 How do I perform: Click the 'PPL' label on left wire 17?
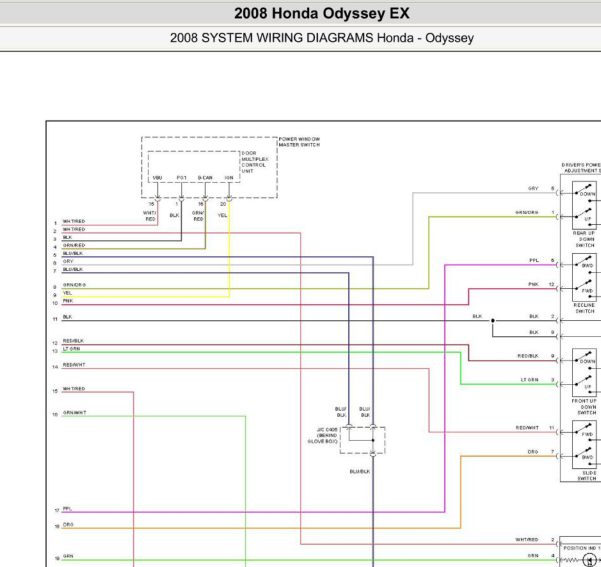coord(67,509)
